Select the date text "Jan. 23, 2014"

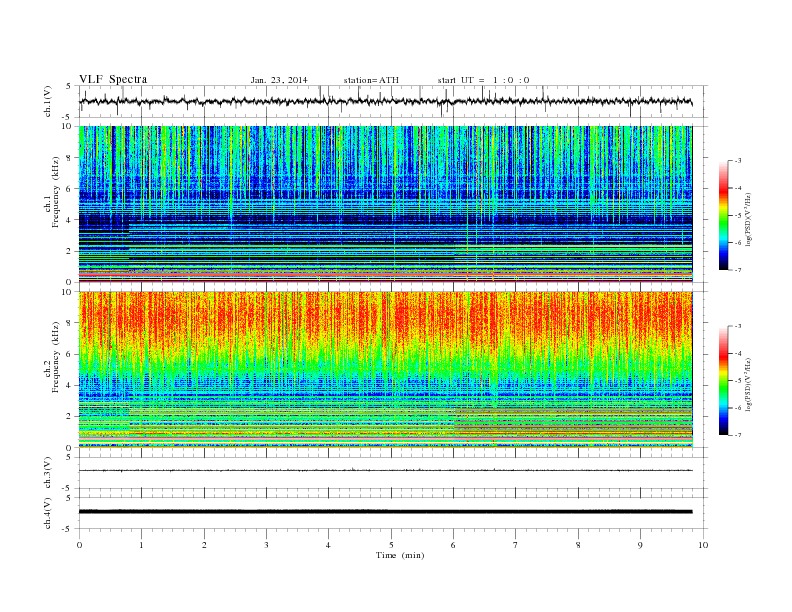click(279, 80)
